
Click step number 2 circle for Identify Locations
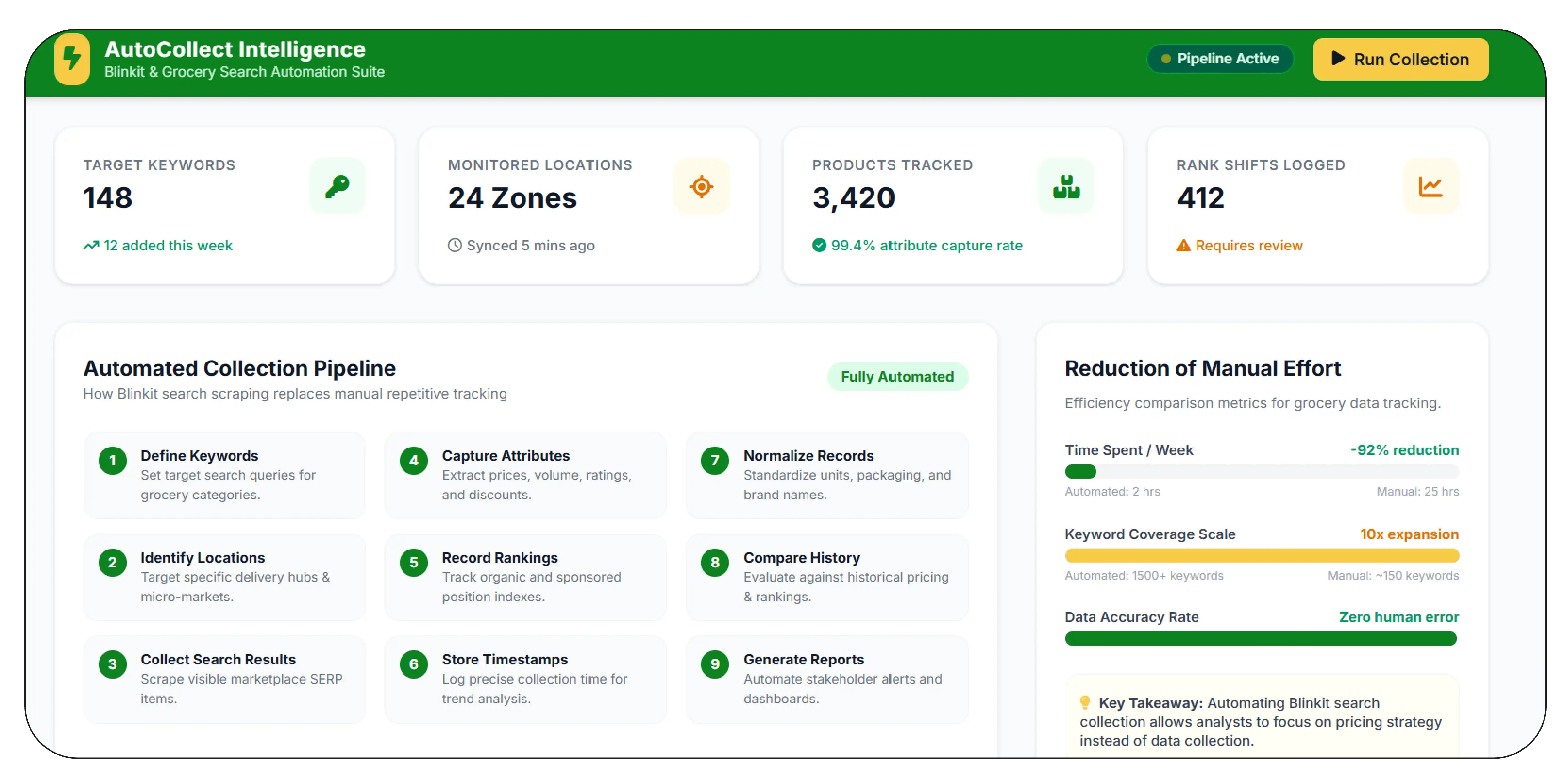click(113, 563)
